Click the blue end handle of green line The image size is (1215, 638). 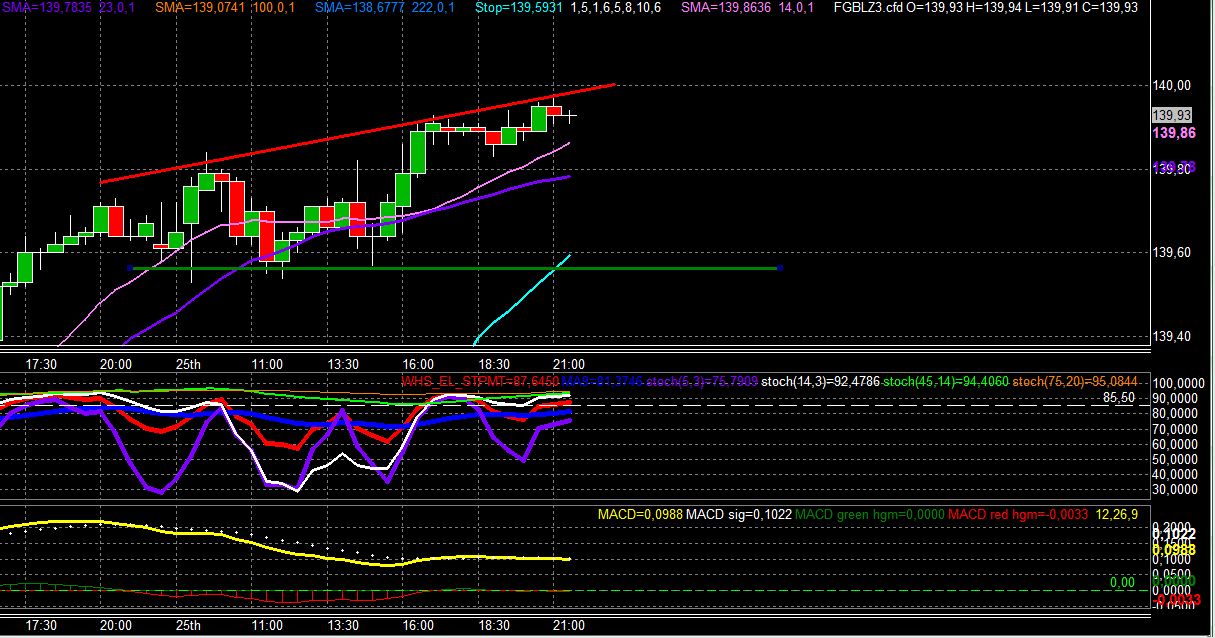[x=779, y=268]
